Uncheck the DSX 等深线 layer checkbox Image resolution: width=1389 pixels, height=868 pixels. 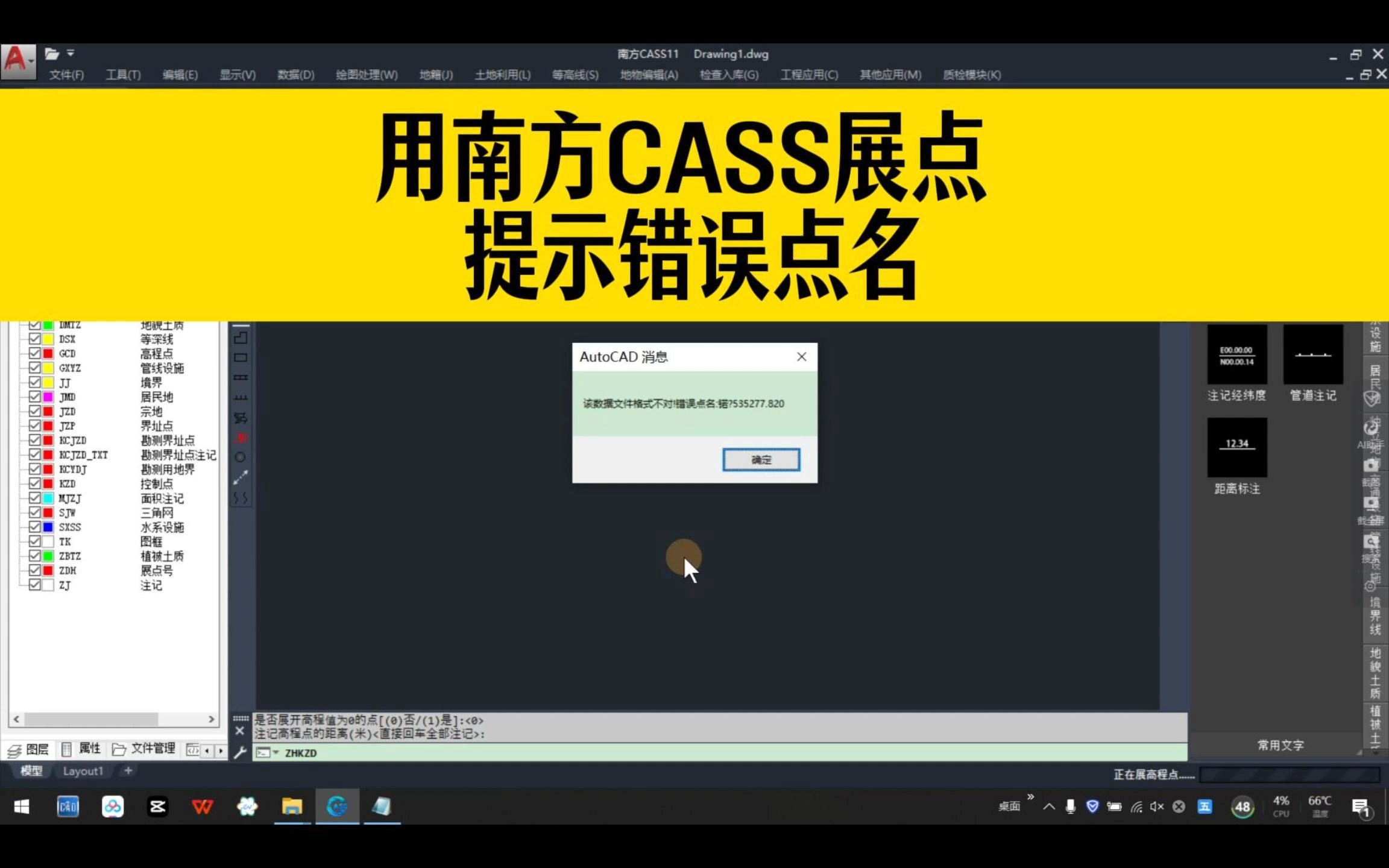34,339
